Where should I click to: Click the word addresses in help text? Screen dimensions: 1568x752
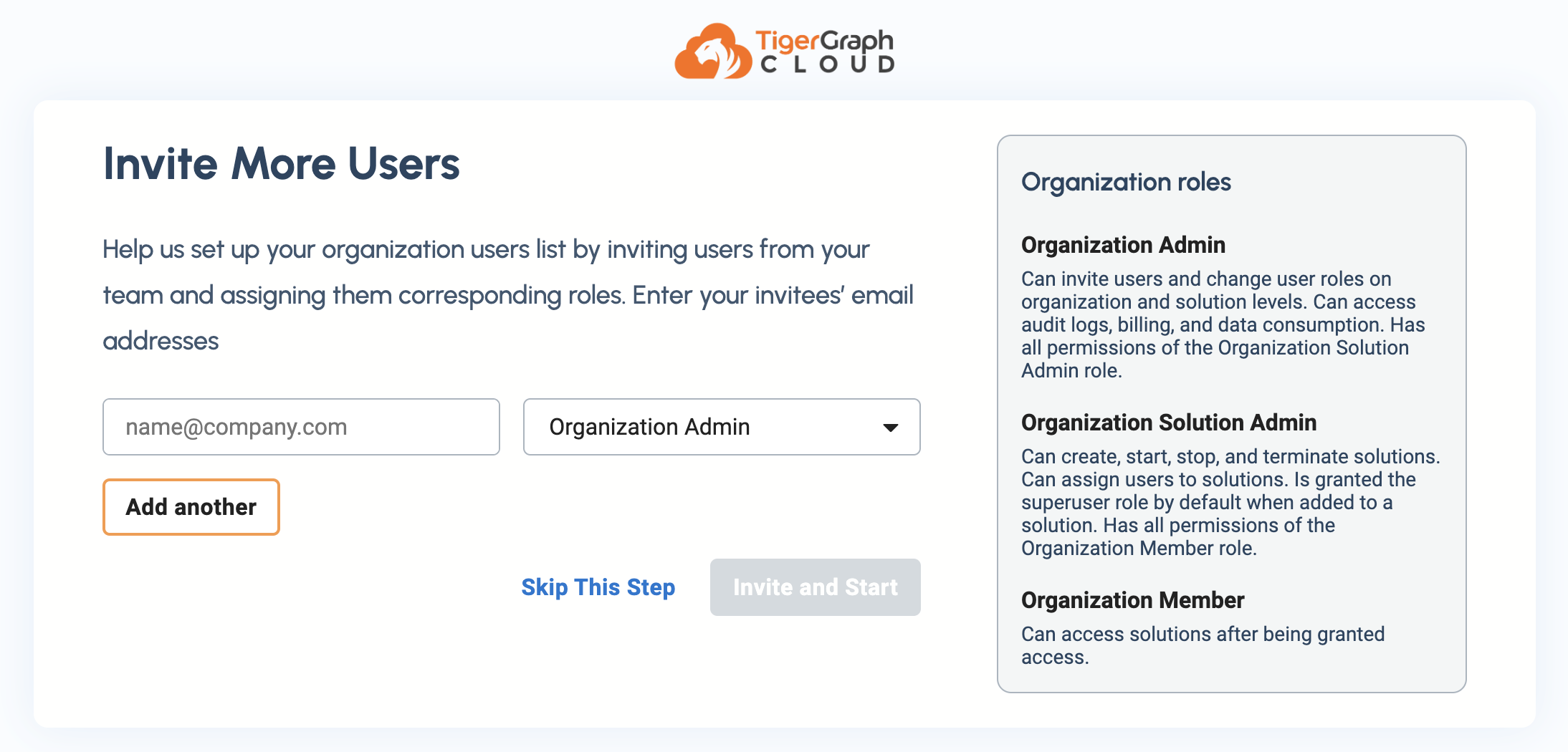(161, 341)
